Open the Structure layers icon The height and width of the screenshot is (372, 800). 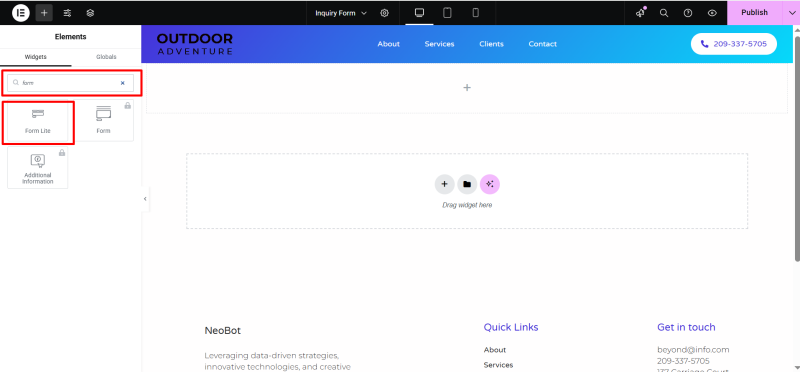click(x=90, y=13)
